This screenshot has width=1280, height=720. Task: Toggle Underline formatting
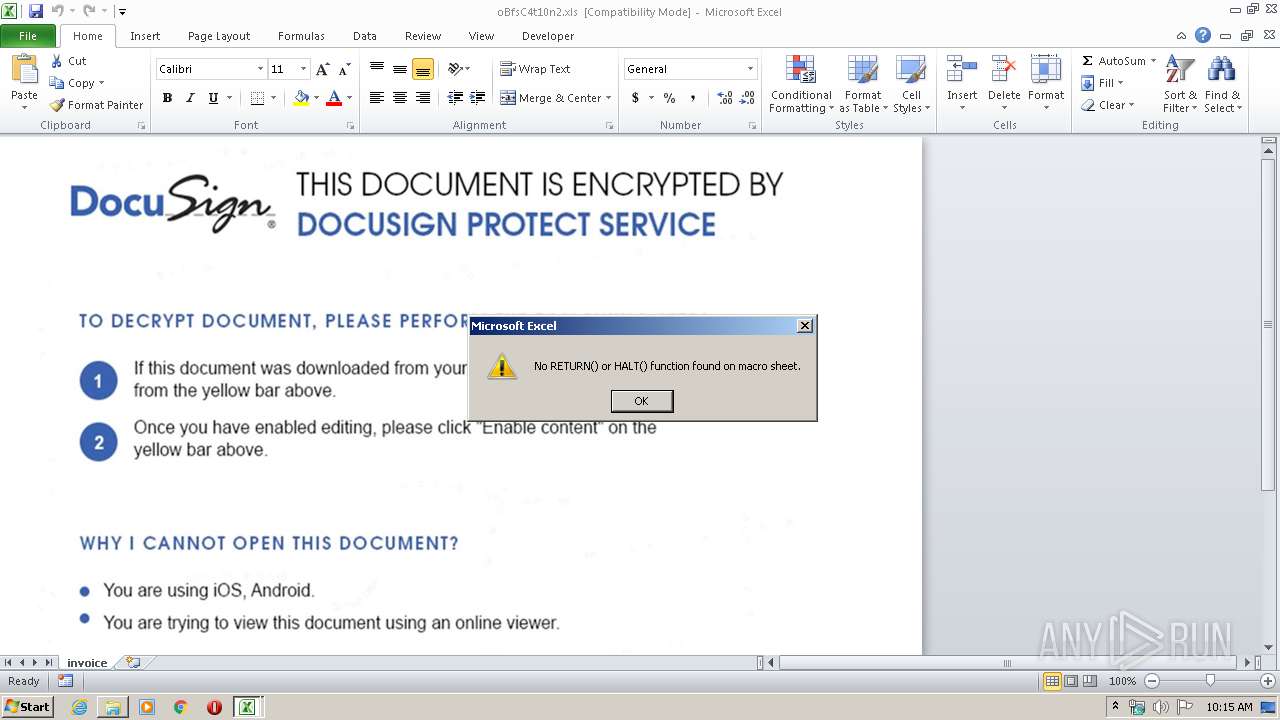point(213,98)
